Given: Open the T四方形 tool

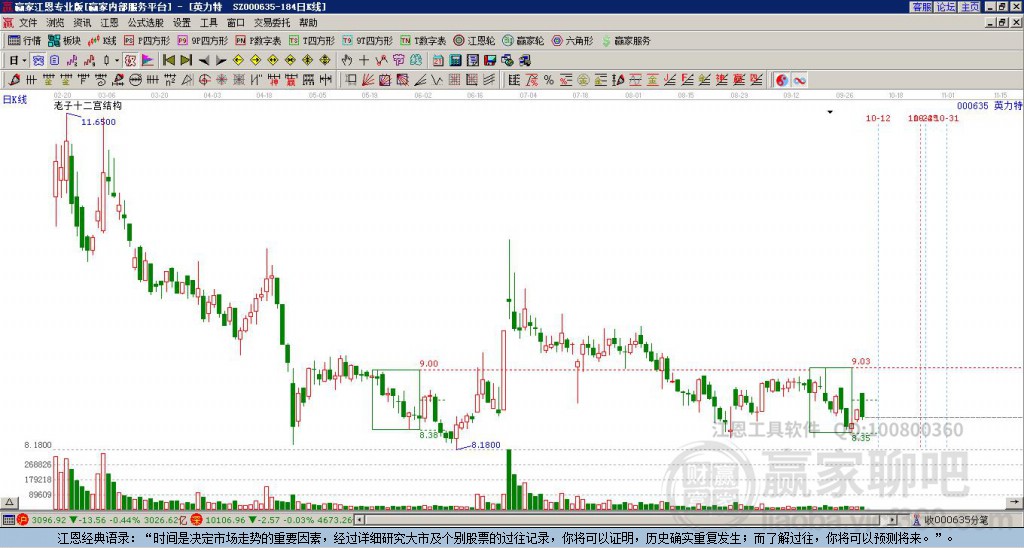Looking at the screenshot, I should [x=312, y=40].
